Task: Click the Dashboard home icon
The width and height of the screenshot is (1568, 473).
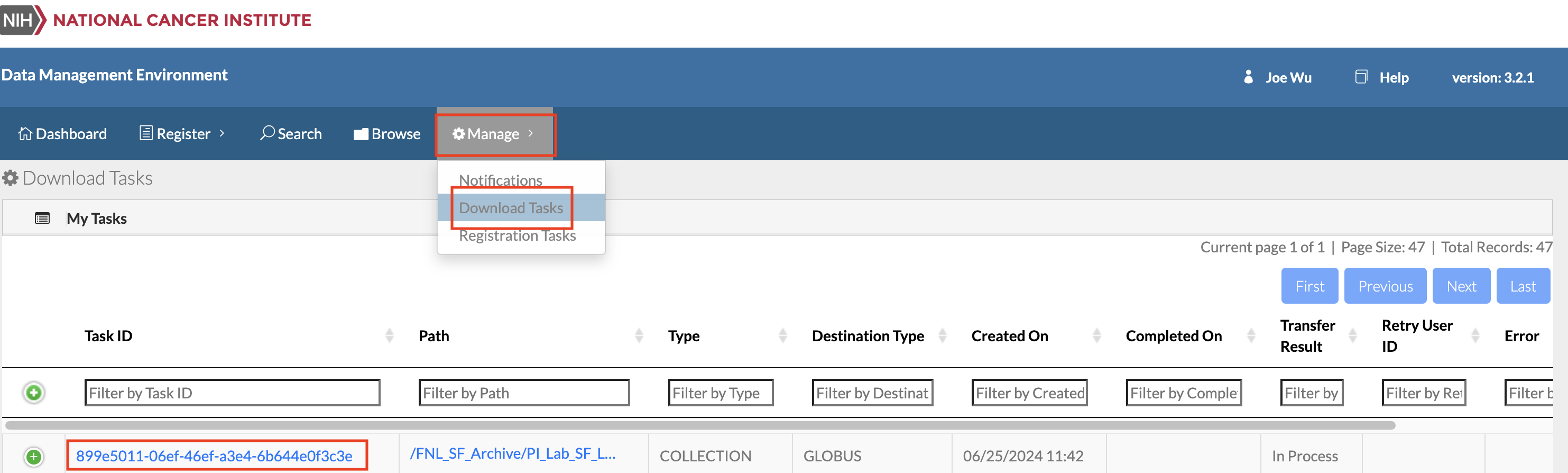Action: coord(25,133)
